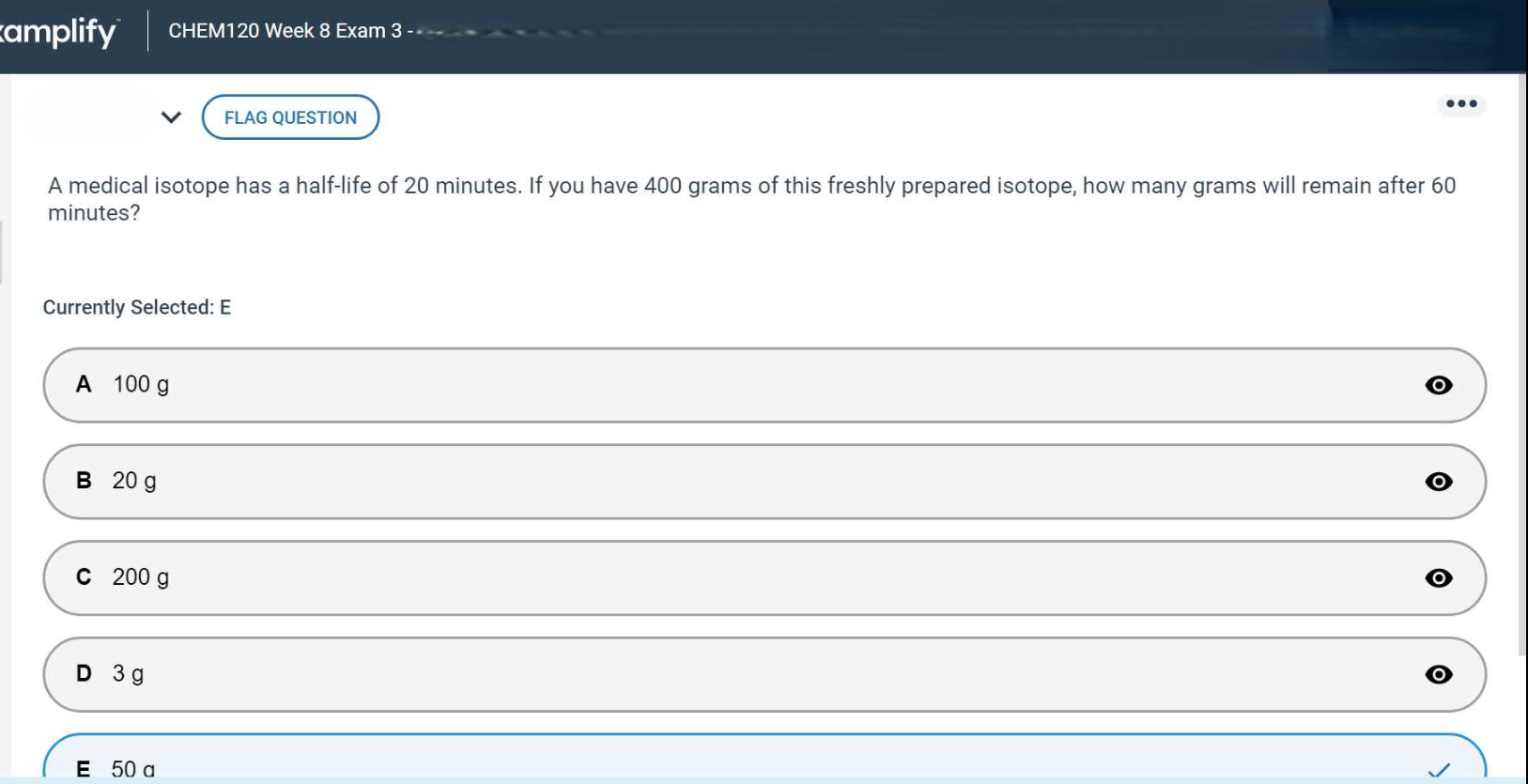The image size is (1528, 784).
Task: Open the three-dots more options menu
Action: [x=1460, y=104]
